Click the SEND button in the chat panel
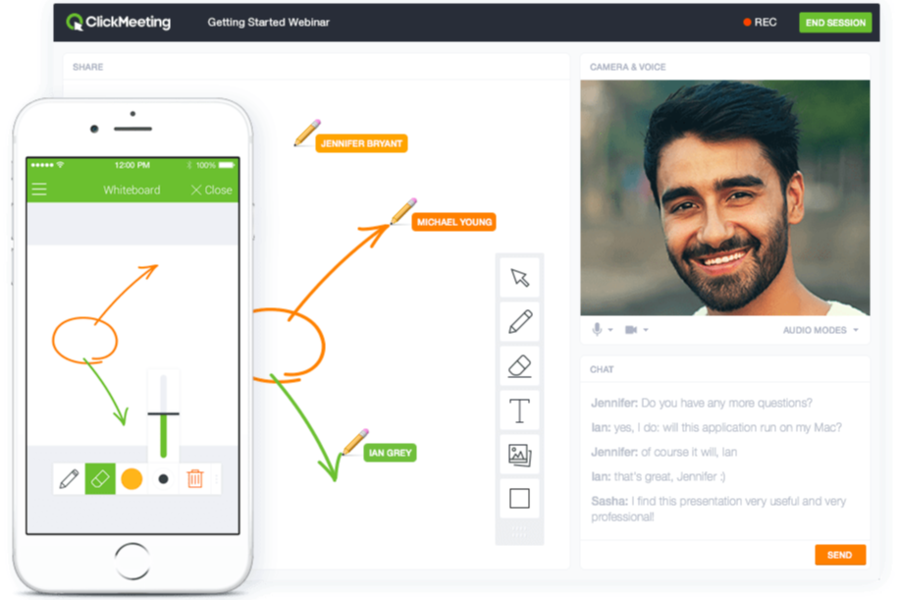Image resolution: width=900 pixels, height=600 pixels. 839,555
